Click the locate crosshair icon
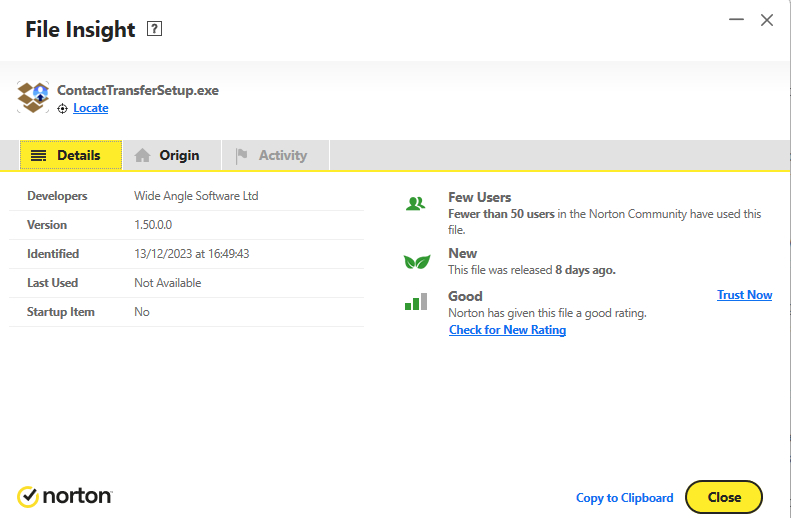Image resolution: width=791 pixels, height=518 pixels. (62, 108)
